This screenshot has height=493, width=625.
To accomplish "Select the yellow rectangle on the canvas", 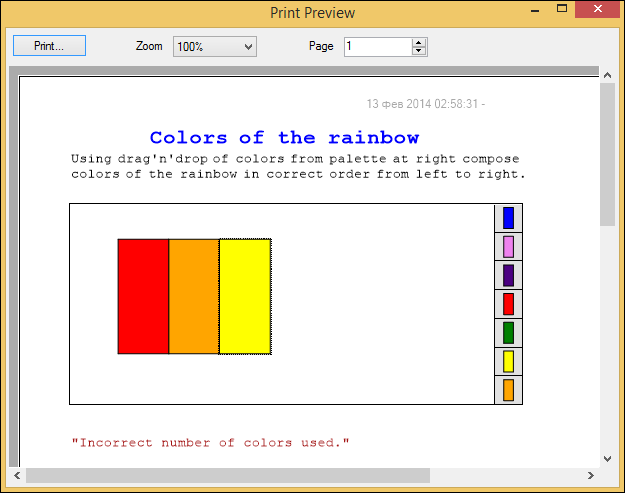I will point(245,296).
